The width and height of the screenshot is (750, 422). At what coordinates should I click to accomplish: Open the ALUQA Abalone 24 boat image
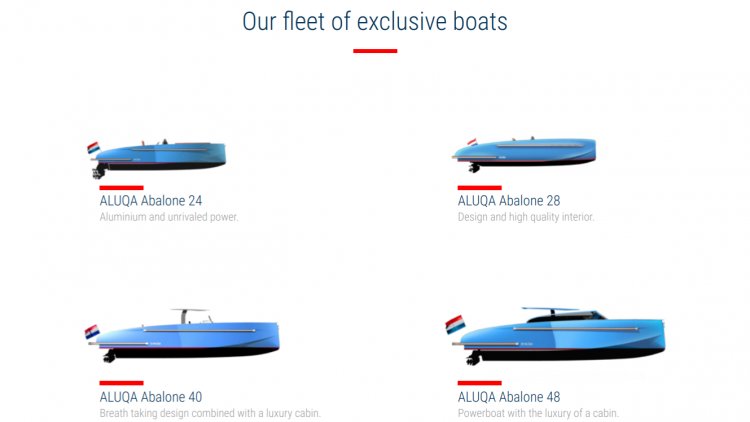tap(156, 159)
